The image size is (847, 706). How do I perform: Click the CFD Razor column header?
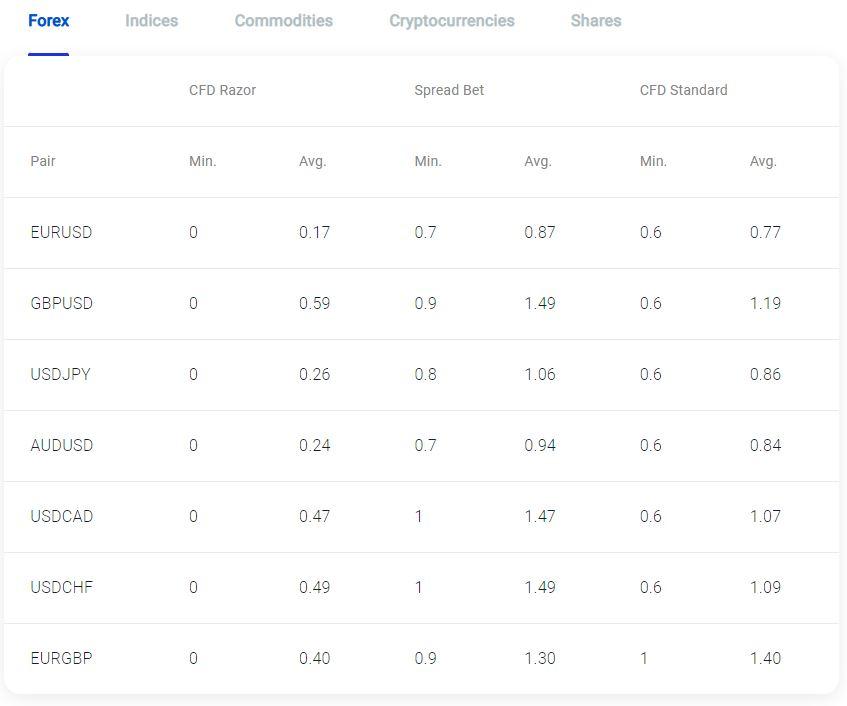tap(222, 90)
